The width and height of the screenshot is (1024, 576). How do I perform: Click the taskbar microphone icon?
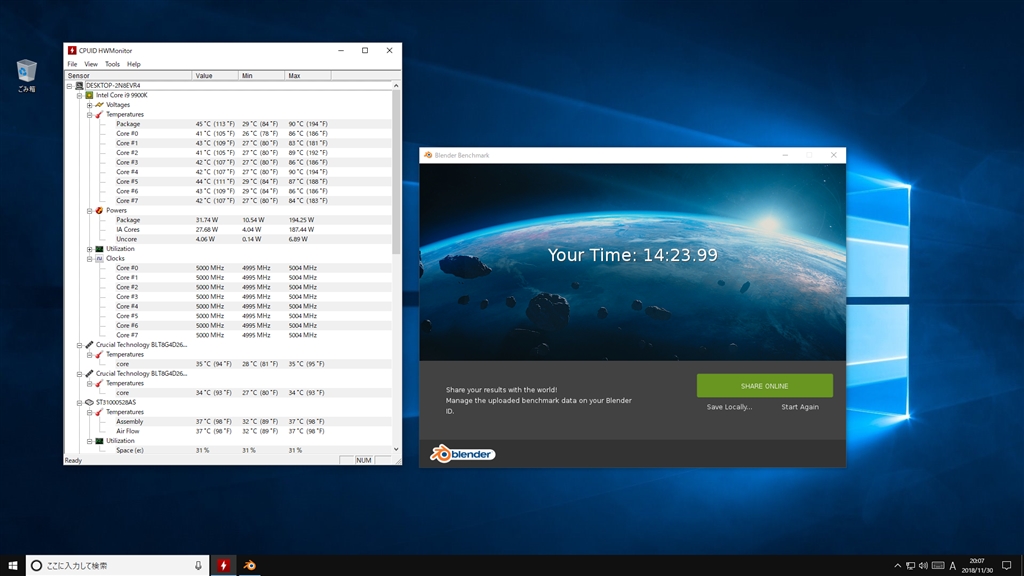tap(198, 566)
